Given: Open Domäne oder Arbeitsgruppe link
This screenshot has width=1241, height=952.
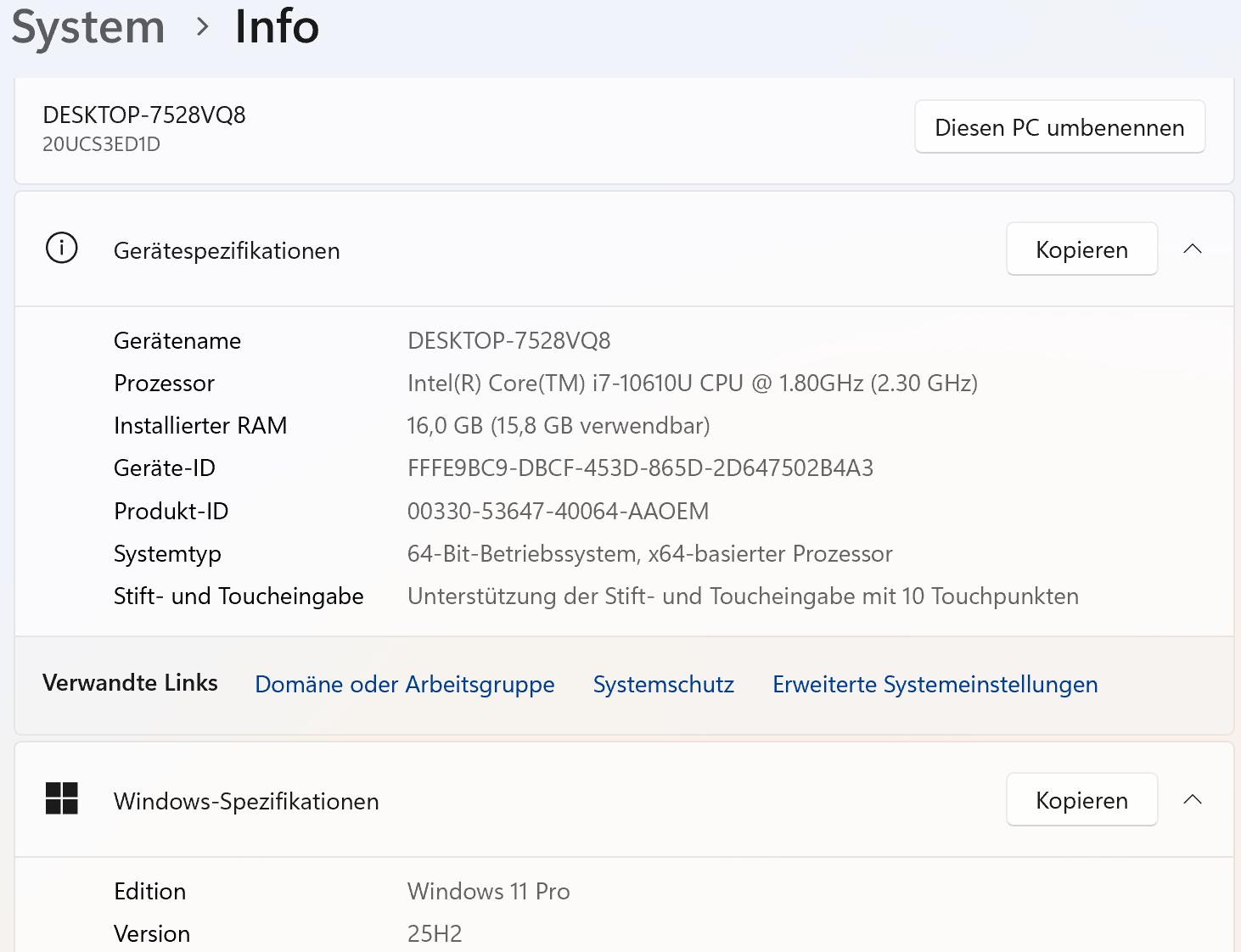Looking at the screenshot, I should (x=405, y=684).
